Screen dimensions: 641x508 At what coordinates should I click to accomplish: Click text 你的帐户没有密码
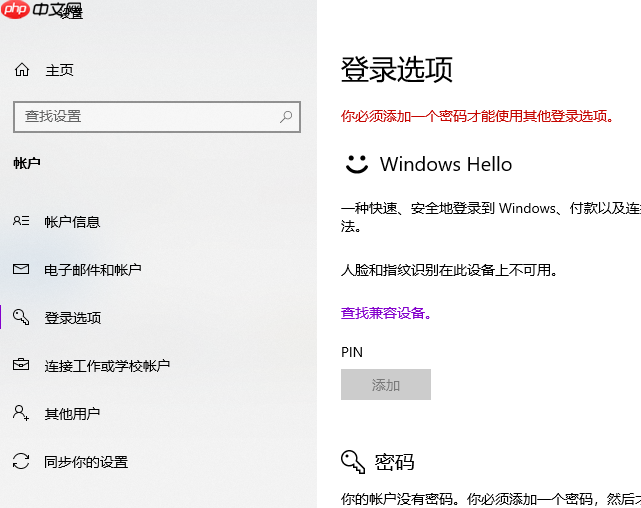(x=402, y=499)
